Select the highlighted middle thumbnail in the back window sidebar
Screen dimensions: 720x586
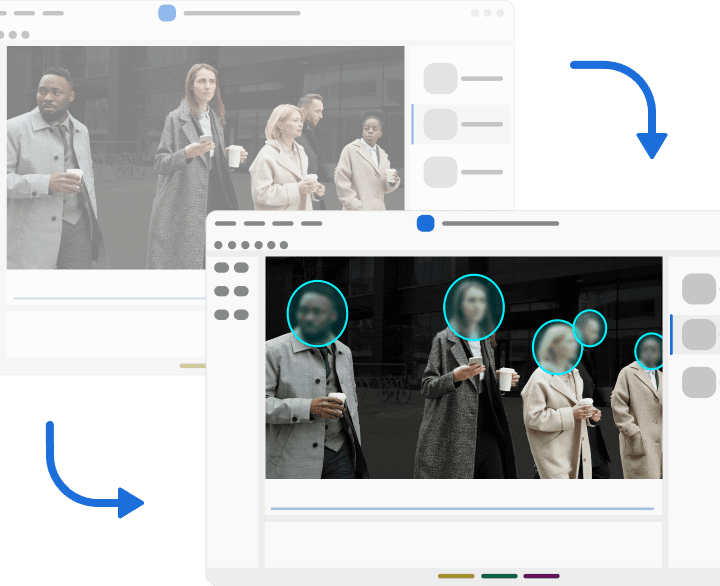point(440,124)
